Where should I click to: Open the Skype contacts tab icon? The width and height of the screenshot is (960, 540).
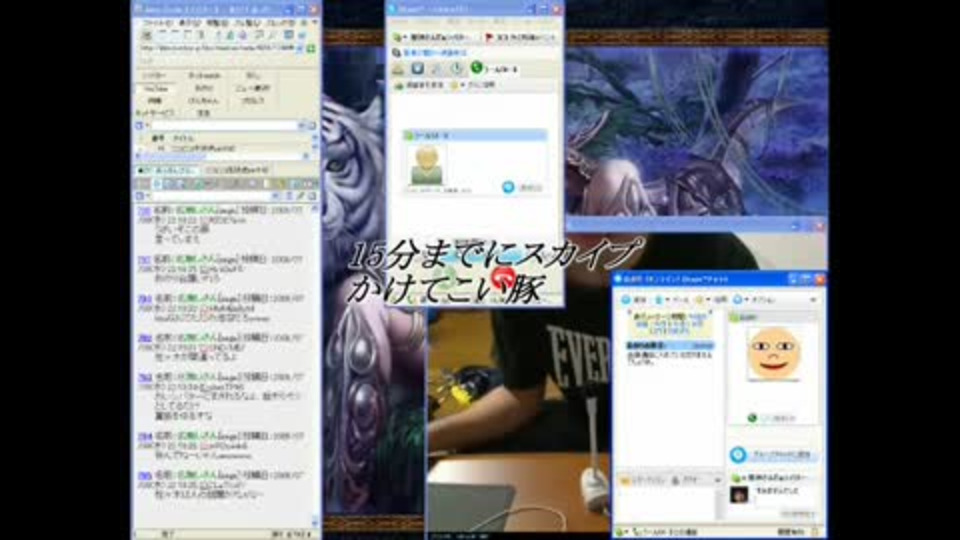coord(399,69)
